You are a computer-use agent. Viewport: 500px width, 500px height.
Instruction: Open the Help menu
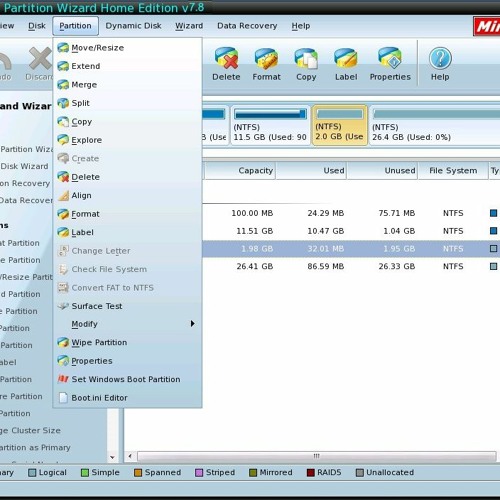point(301,26)
